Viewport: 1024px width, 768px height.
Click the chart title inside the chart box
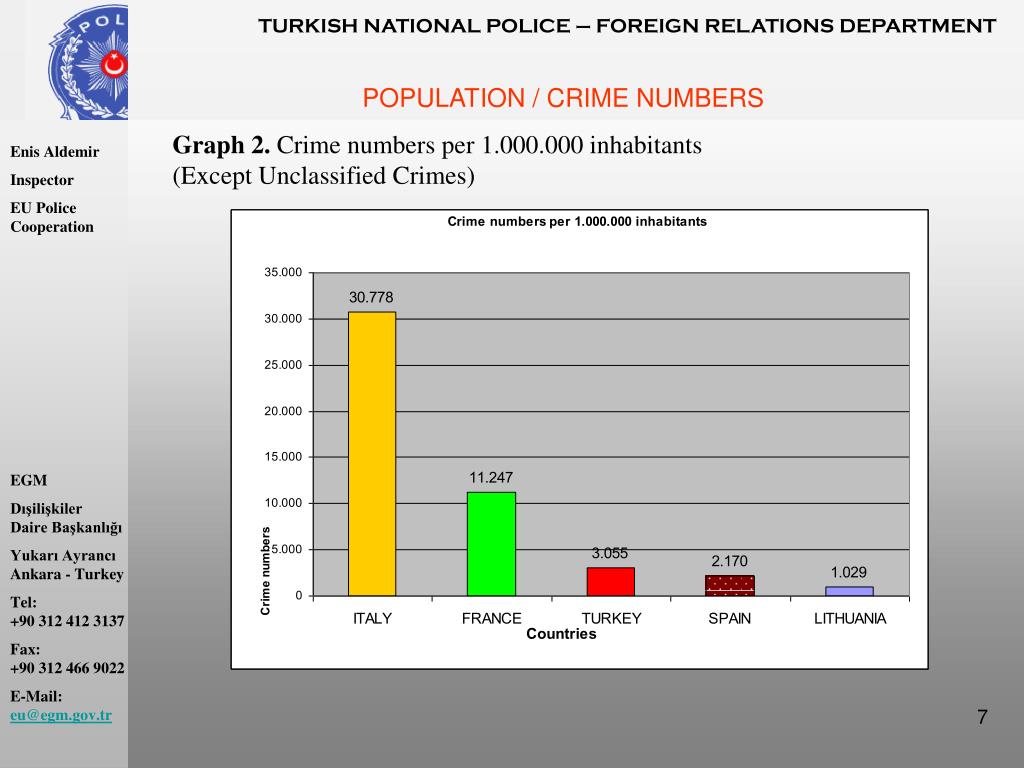coord(577,221)
